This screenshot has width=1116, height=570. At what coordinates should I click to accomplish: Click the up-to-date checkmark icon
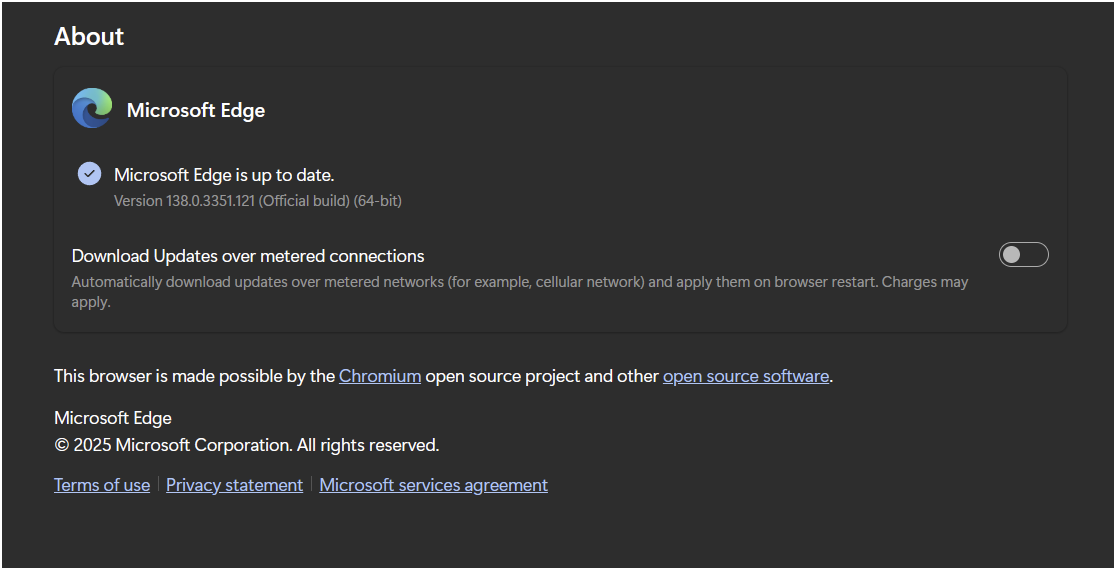89,173
